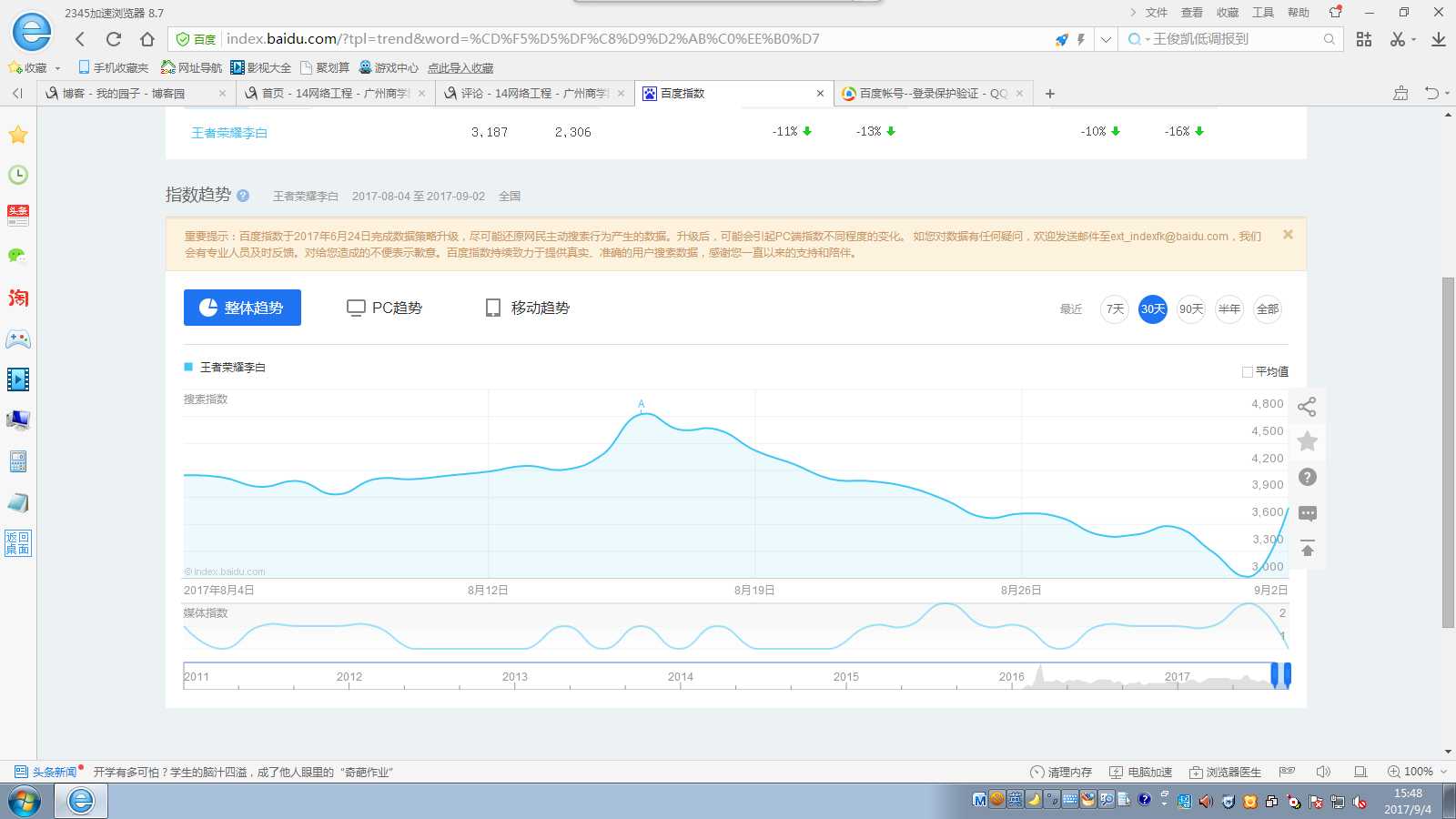Open history clock icon in sidebar

pos(18,175)
